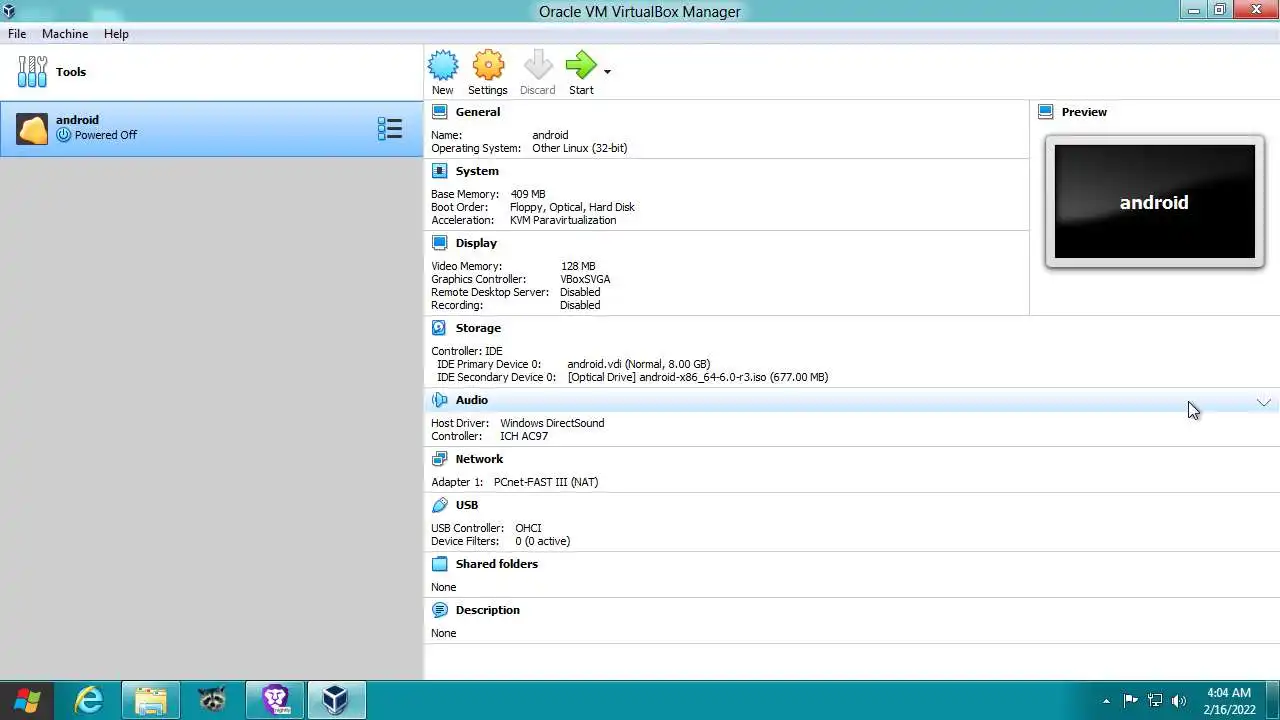Click the Storage section disk icon

[439, 328]
